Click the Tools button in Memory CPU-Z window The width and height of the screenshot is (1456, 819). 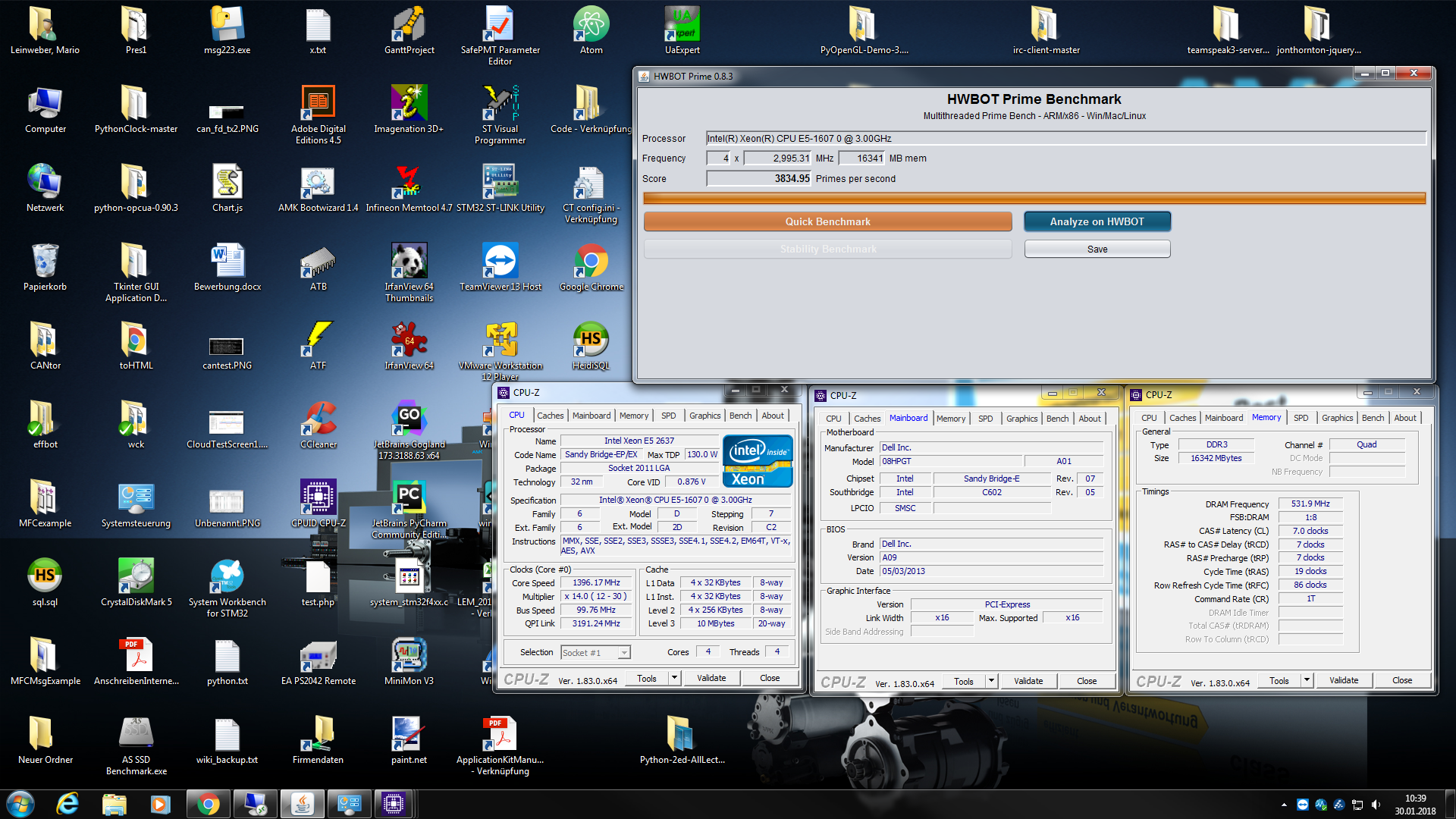[1279, 680]
